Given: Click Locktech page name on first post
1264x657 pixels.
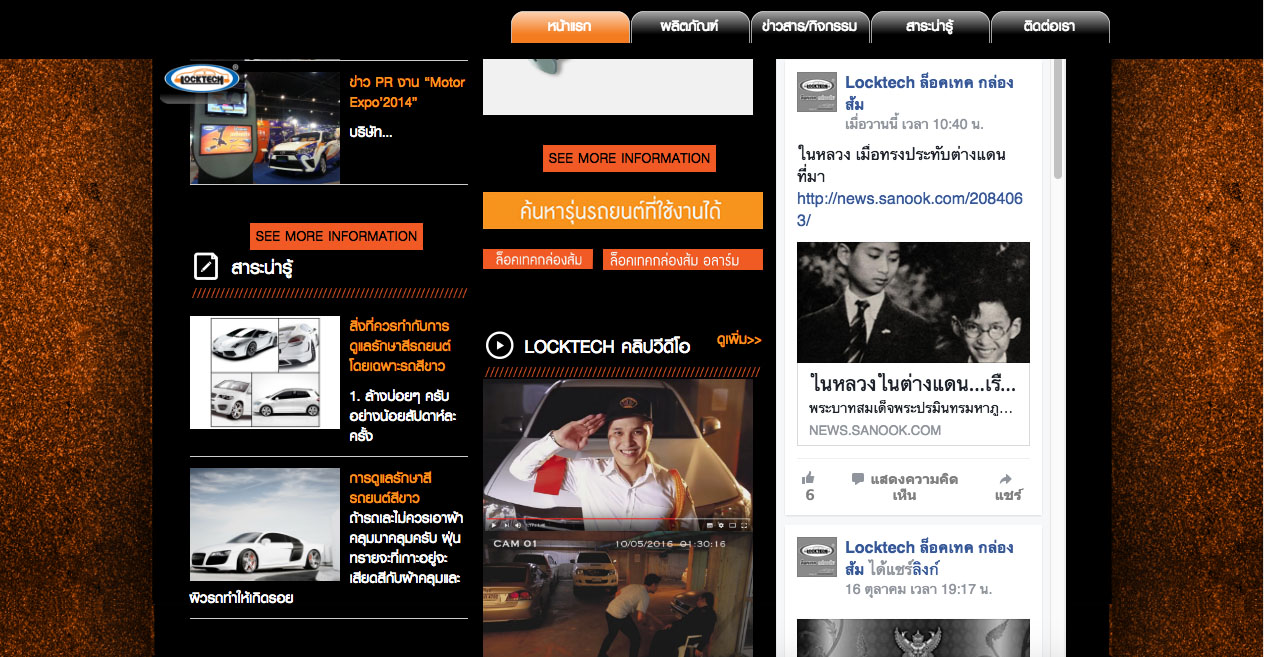Looking at the screenshot, I should point(929,92).
